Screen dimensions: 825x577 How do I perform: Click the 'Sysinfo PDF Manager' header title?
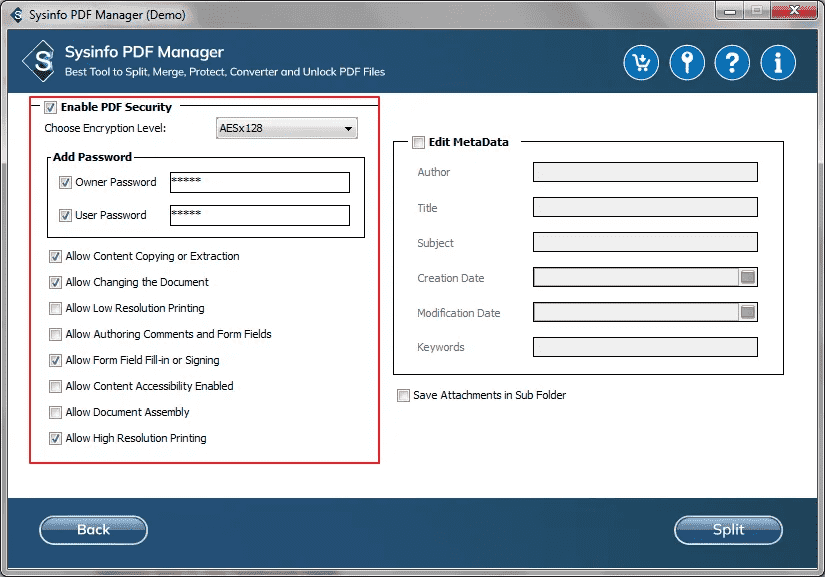(x=144, y=52)
